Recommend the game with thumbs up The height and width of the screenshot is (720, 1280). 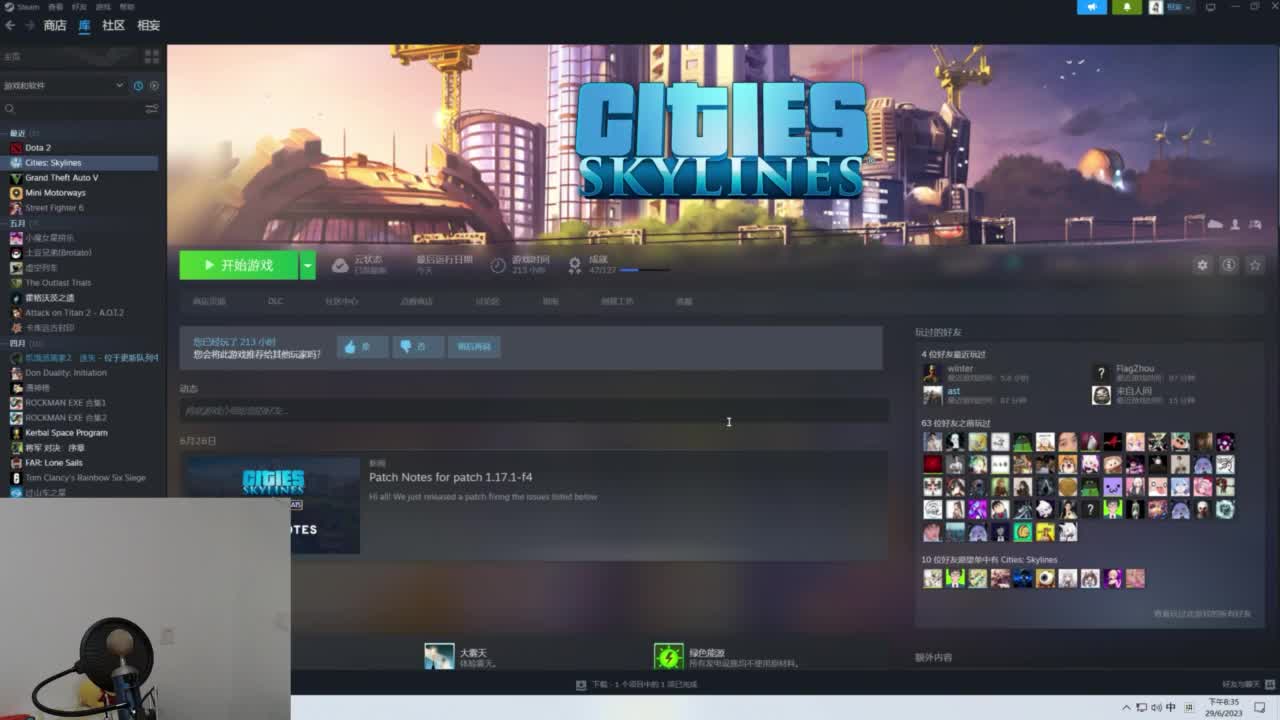pos(361,346)
